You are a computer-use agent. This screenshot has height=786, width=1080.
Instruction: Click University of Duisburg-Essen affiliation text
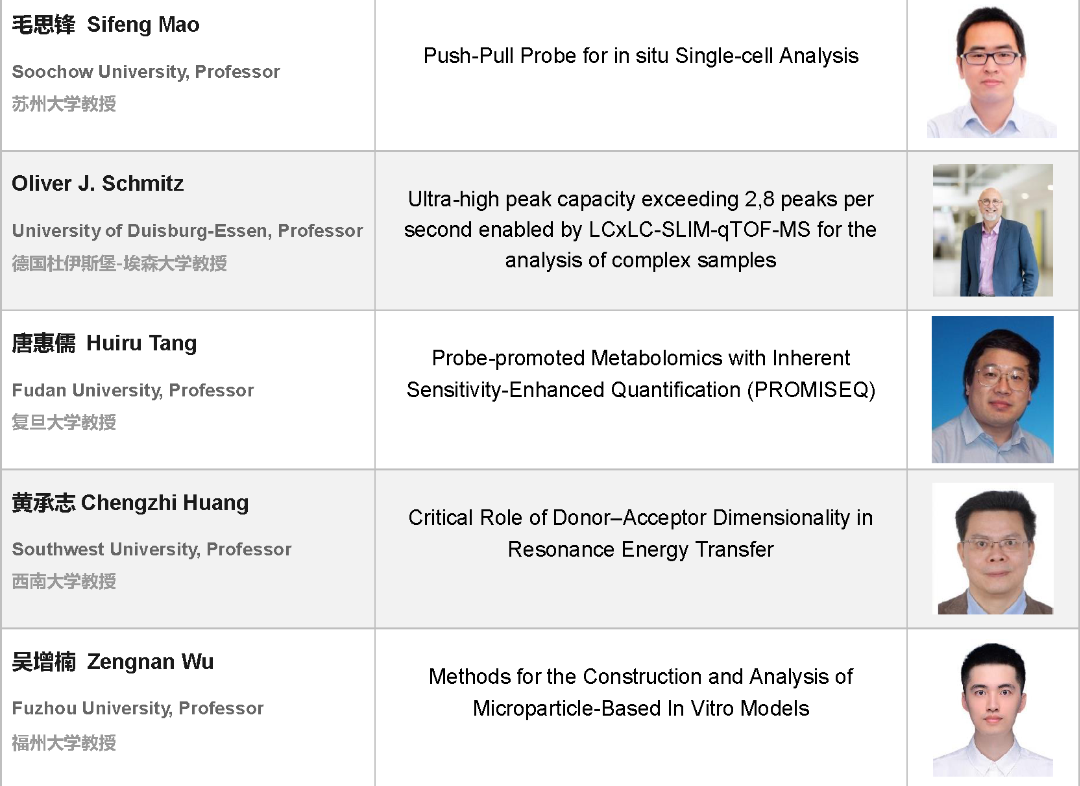(x=187, y=231)
